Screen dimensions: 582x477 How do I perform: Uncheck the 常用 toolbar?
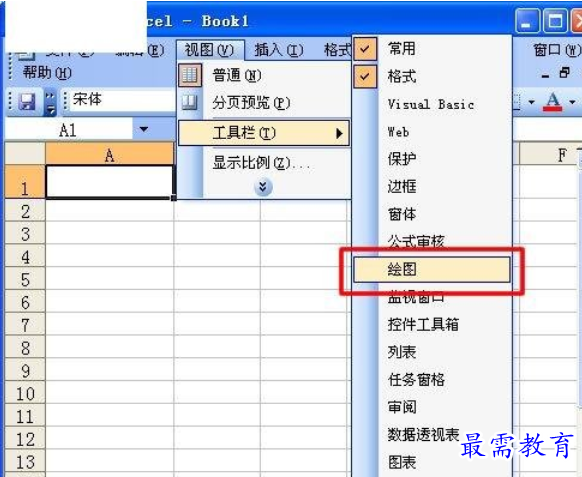(432, 49)
